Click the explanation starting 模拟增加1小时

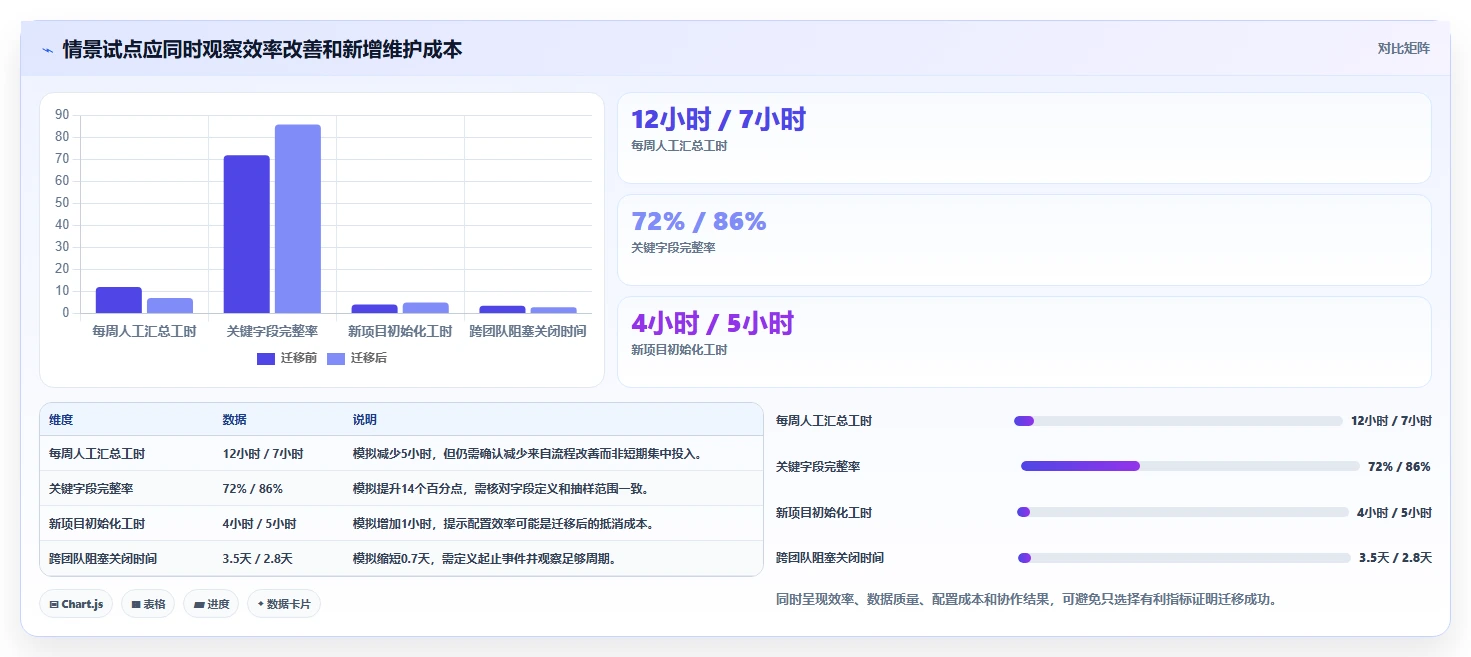[504, 524]
